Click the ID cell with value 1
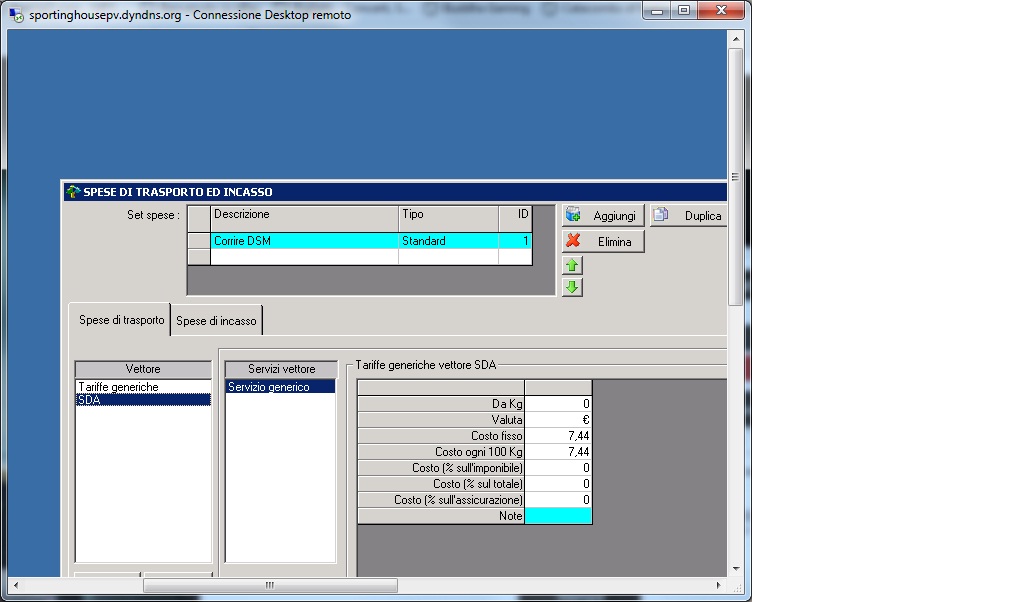This screenshot has height=602, width=1015. pyautogui.click(x=515, y=241)
